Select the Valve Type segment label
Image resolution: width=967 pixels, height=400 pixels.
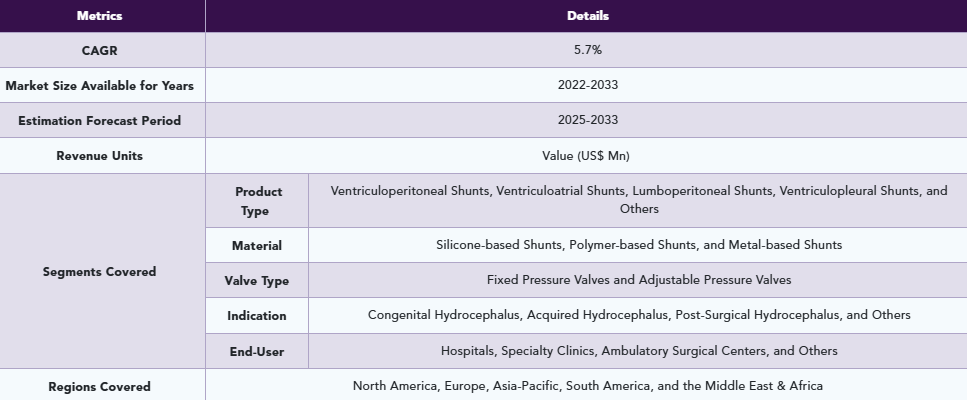pos(257,281)
